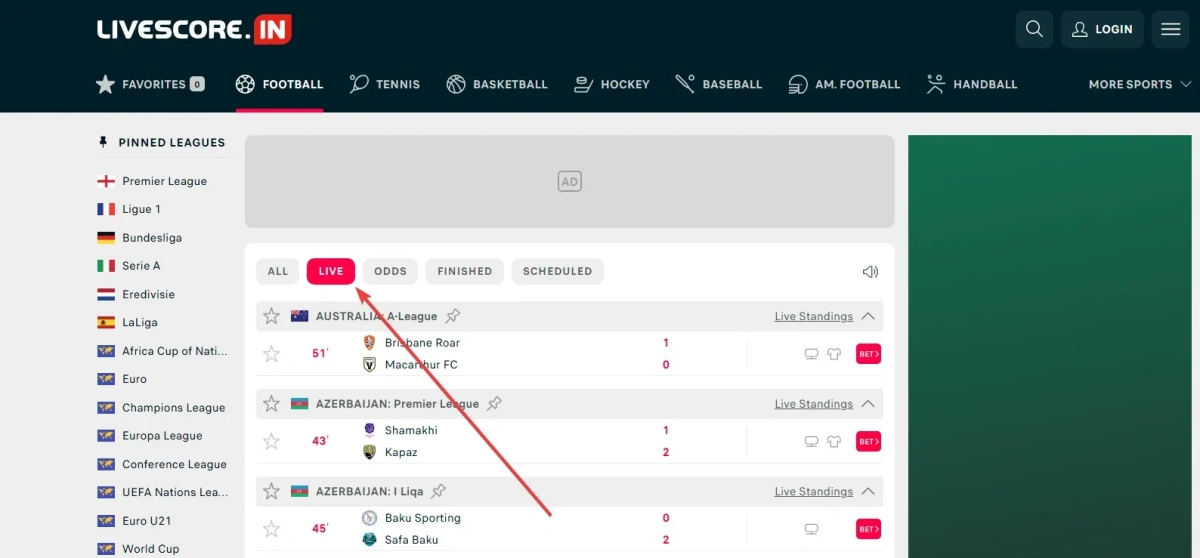
Task: Collapse the Azerbaijan I Liqa section
Action: point(868,492)
